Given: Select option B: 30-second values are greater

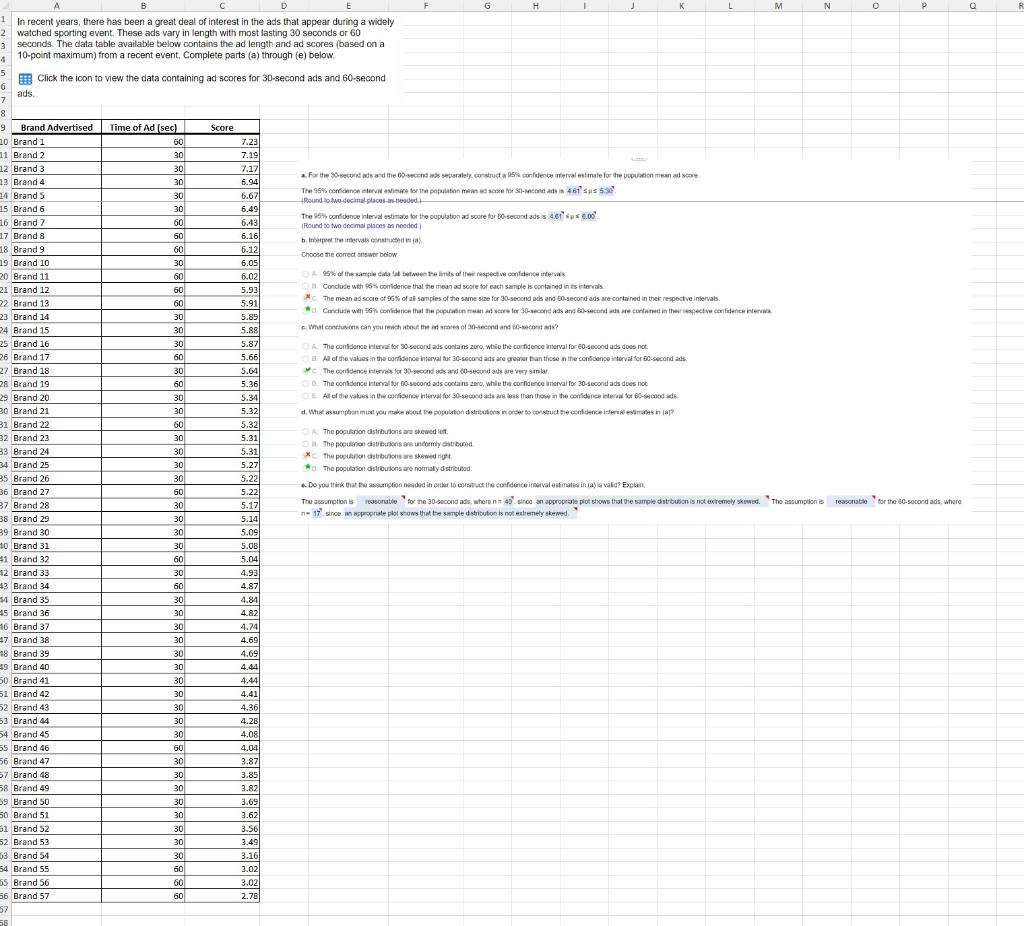Looking at the screenshot, I should (x=306, y=359).
